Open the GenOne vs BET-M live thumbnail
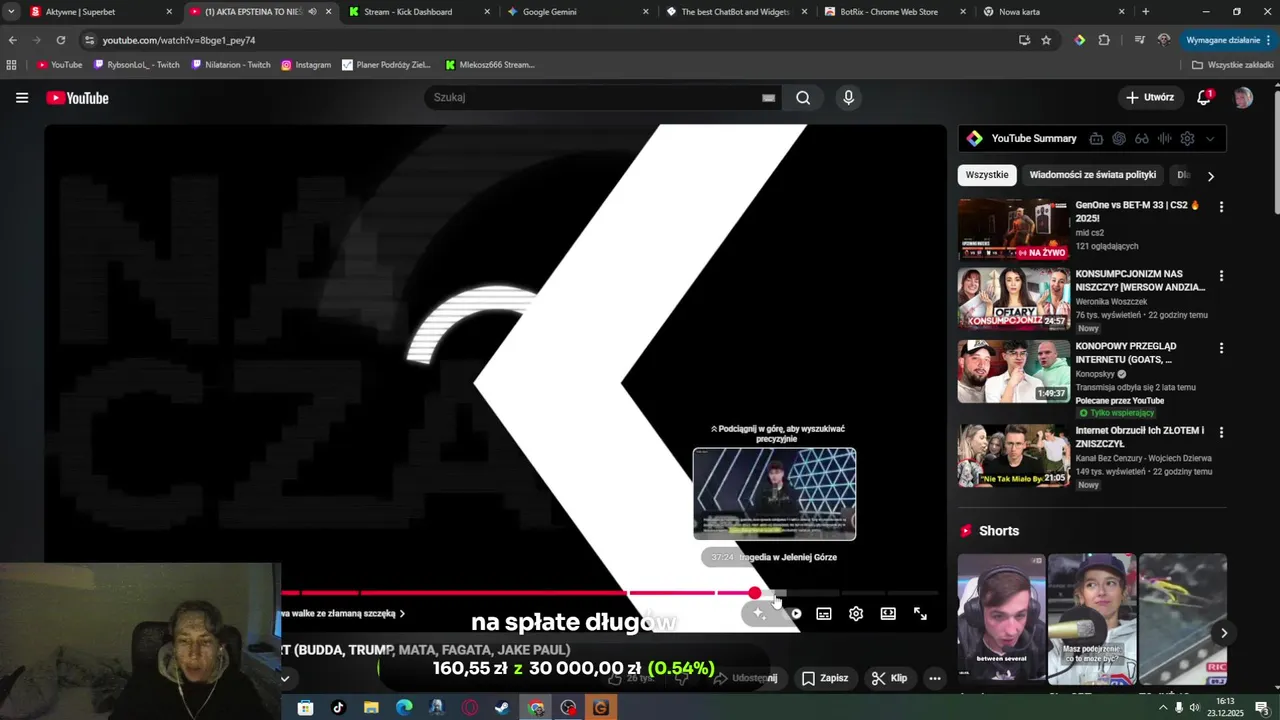The height and width of the screenshot is (720, 1280). tap(1014, 229)
